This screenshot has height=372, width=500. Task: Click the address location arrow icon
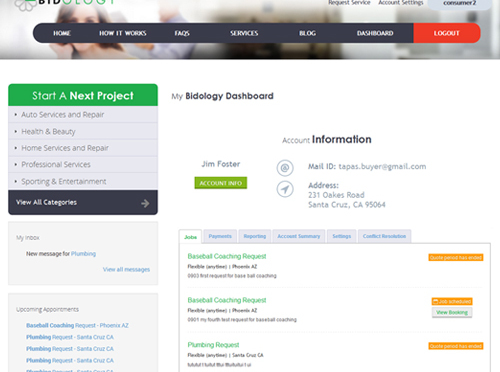click(285, 189)
